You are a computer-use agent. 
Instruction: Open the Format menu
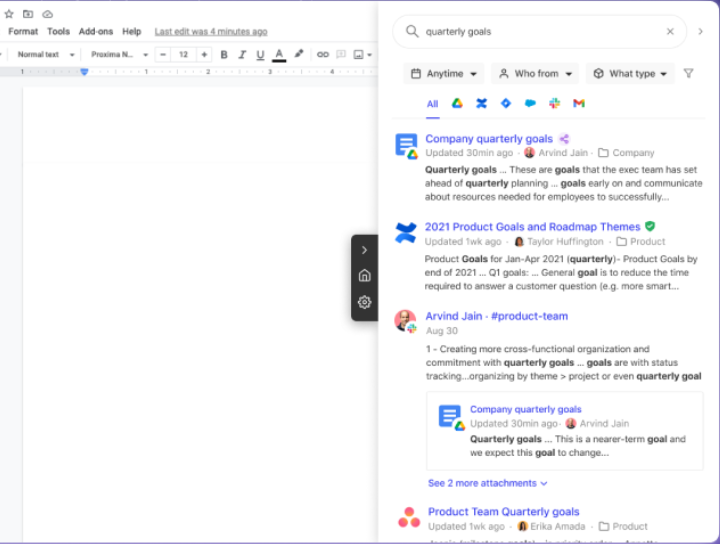pos(23,32)
